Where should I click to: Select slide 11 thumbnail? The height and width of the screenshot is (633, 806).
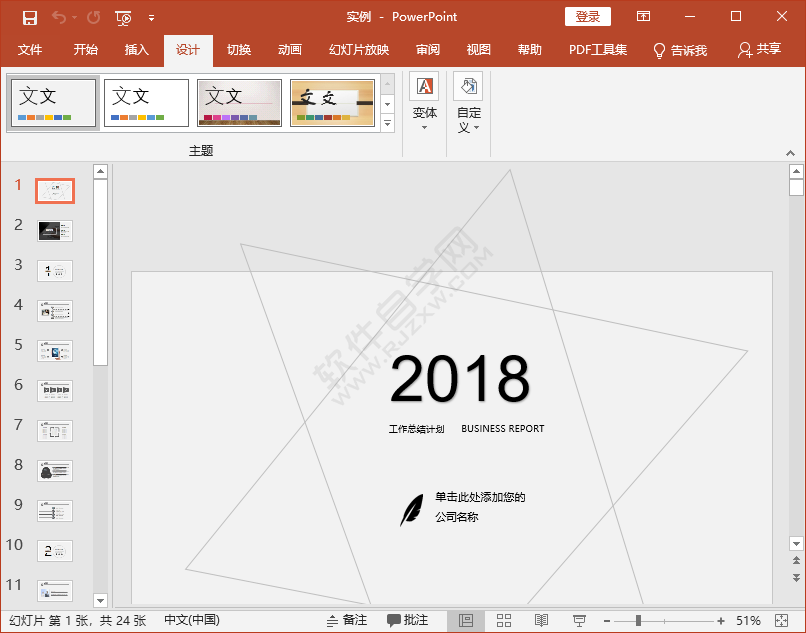(x=55, y=591)
